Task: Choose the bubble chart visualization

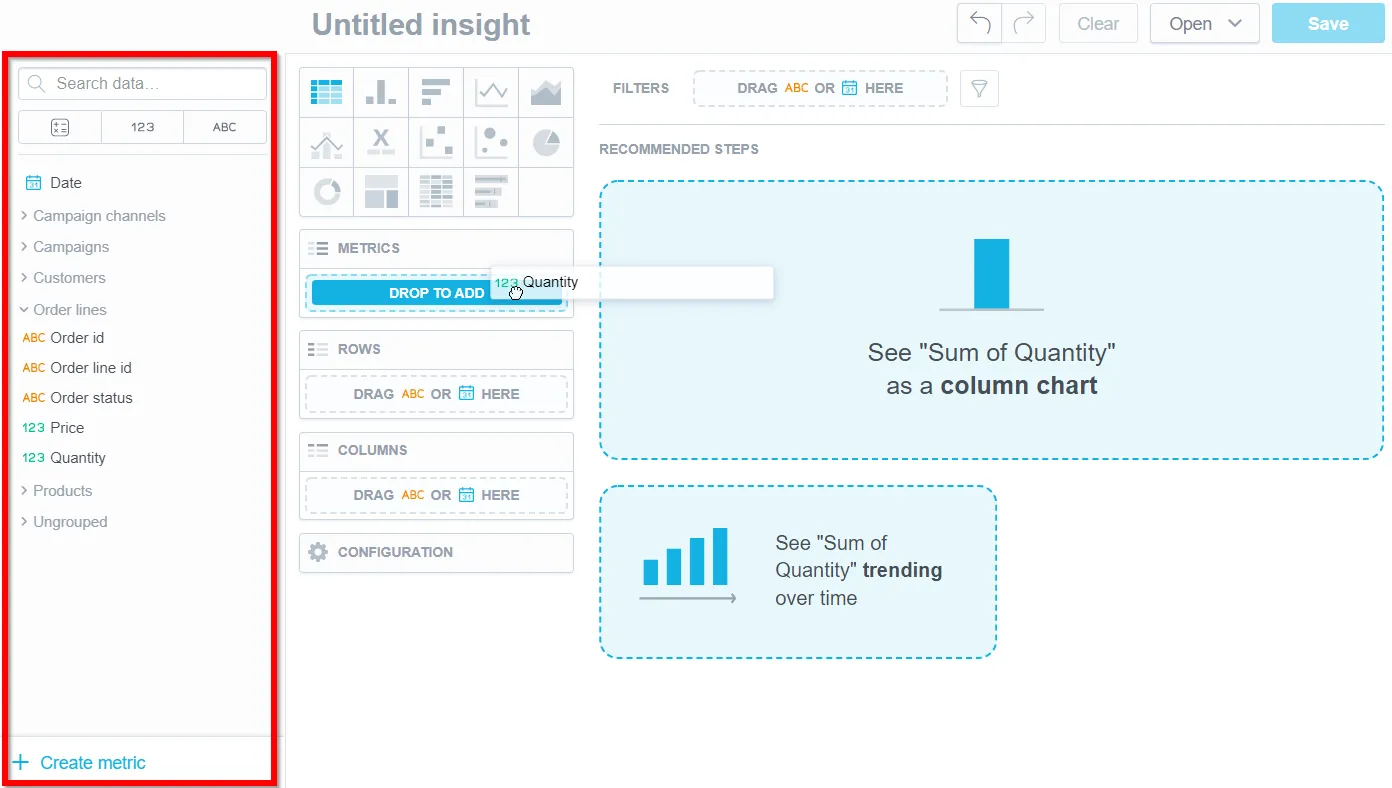Action: tap(491, 142)
